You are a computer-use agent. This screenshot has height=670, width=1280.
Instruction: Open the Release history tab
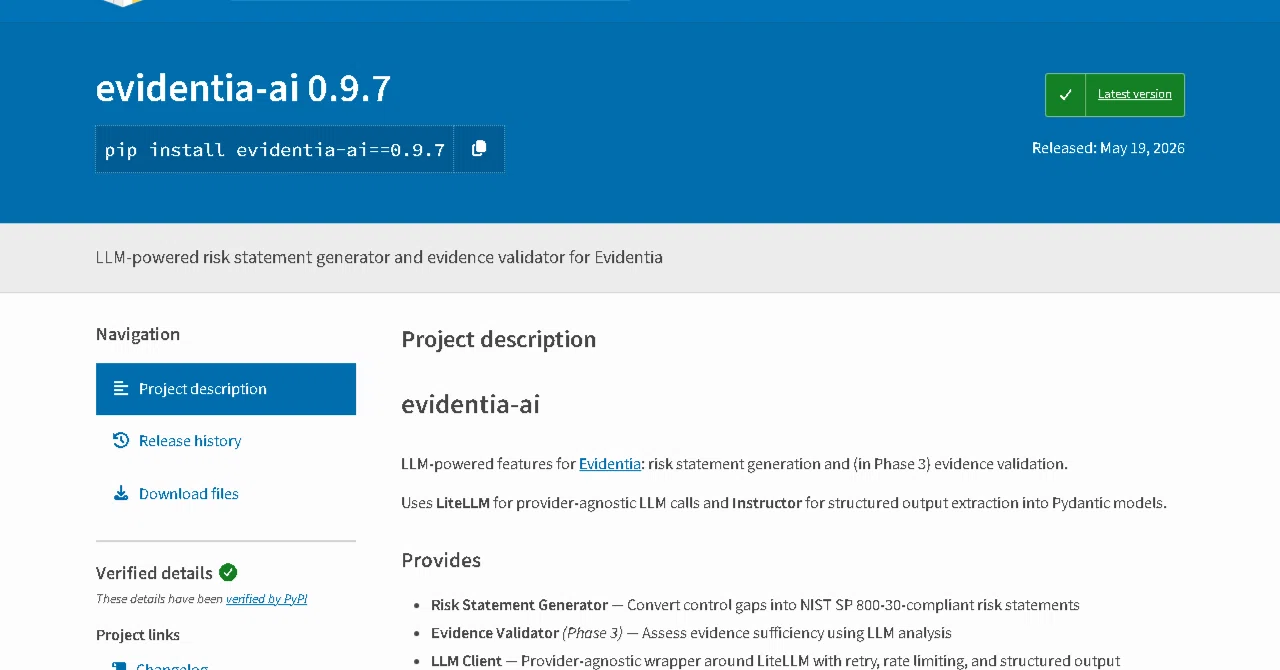[226, 441]
